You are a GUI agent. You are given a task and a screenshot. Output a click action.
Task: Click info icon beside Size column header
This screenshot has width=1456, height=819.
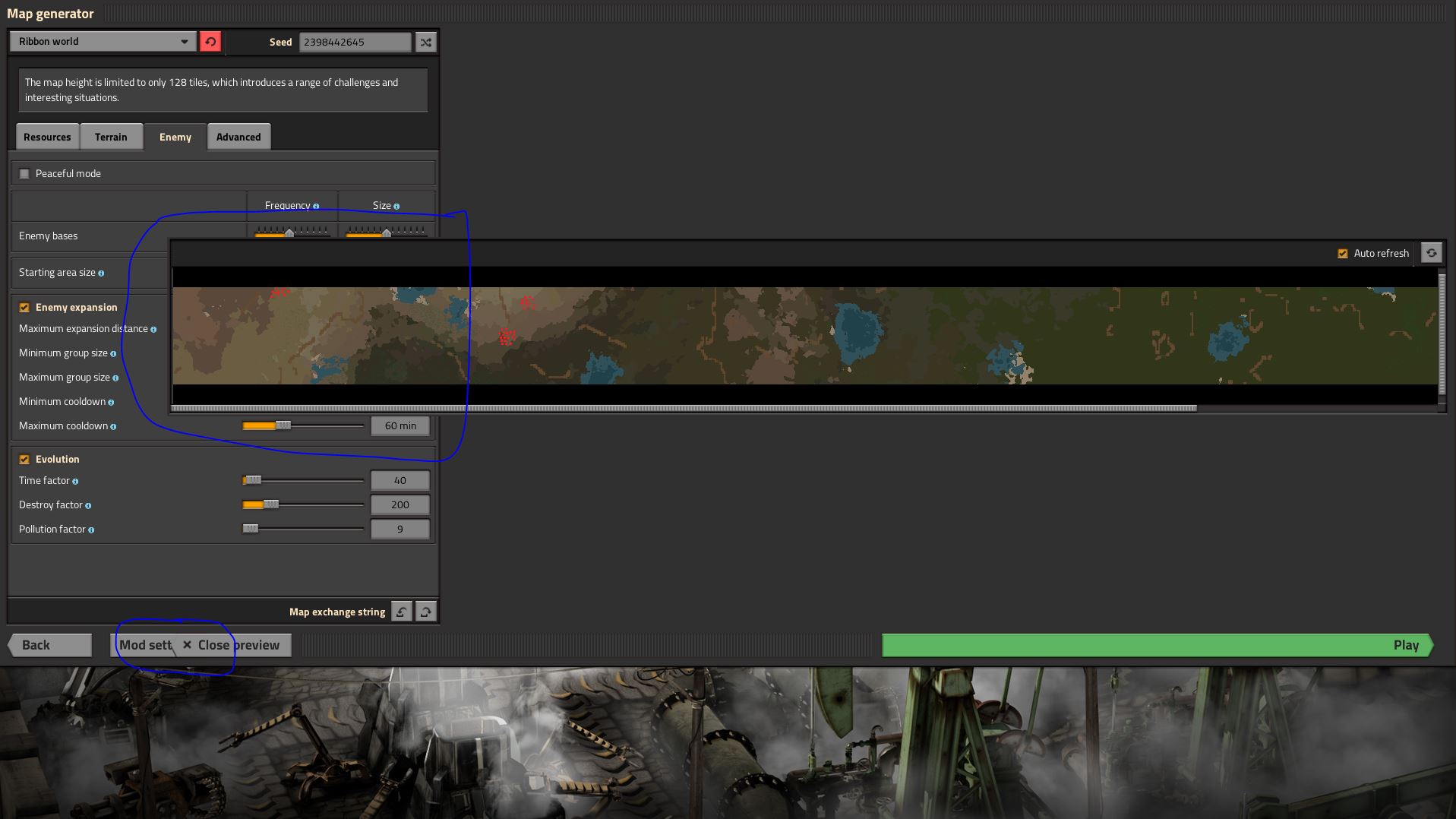[x=396, y=206]
